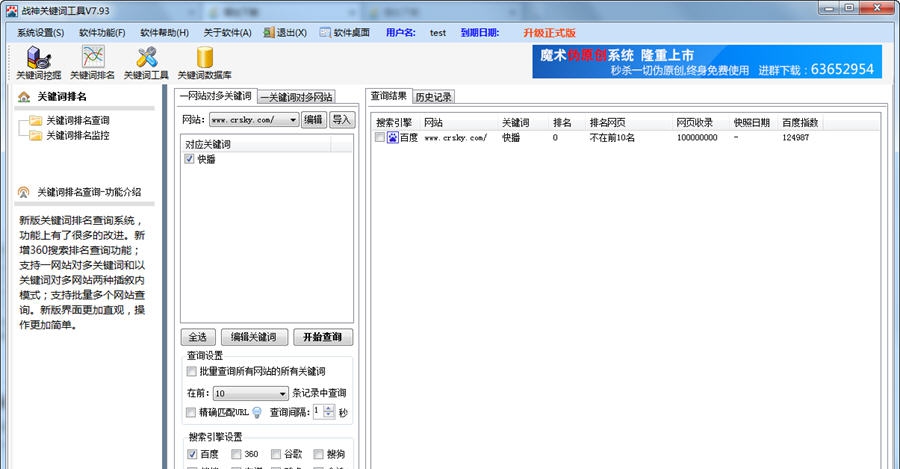Screen dimensions: 900x469
Task: Toggle the 快播 keyword checkbox
Action: coord(189,159)
